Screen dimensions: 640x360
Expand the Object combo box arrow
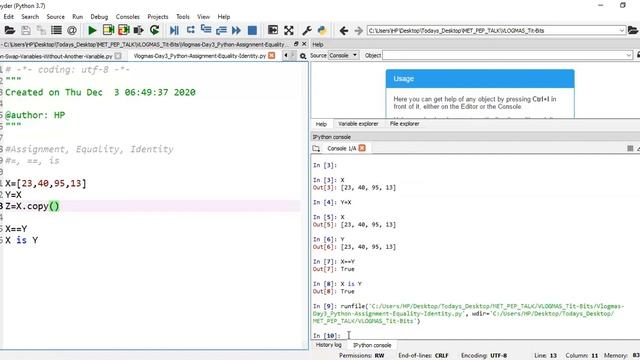pos(629,55)
